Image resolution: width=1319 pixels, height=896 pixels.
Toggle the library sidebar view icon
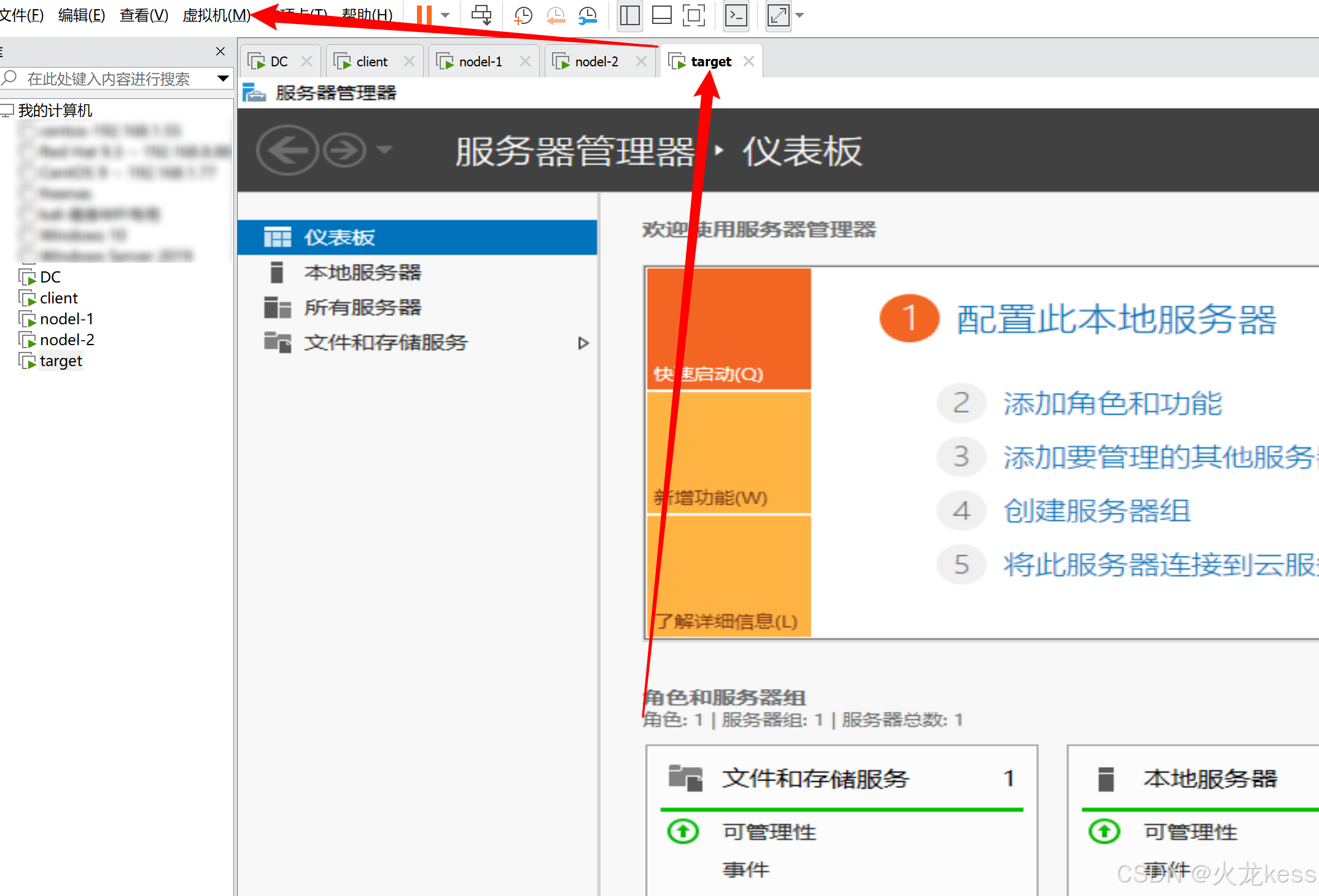(629, 15)
